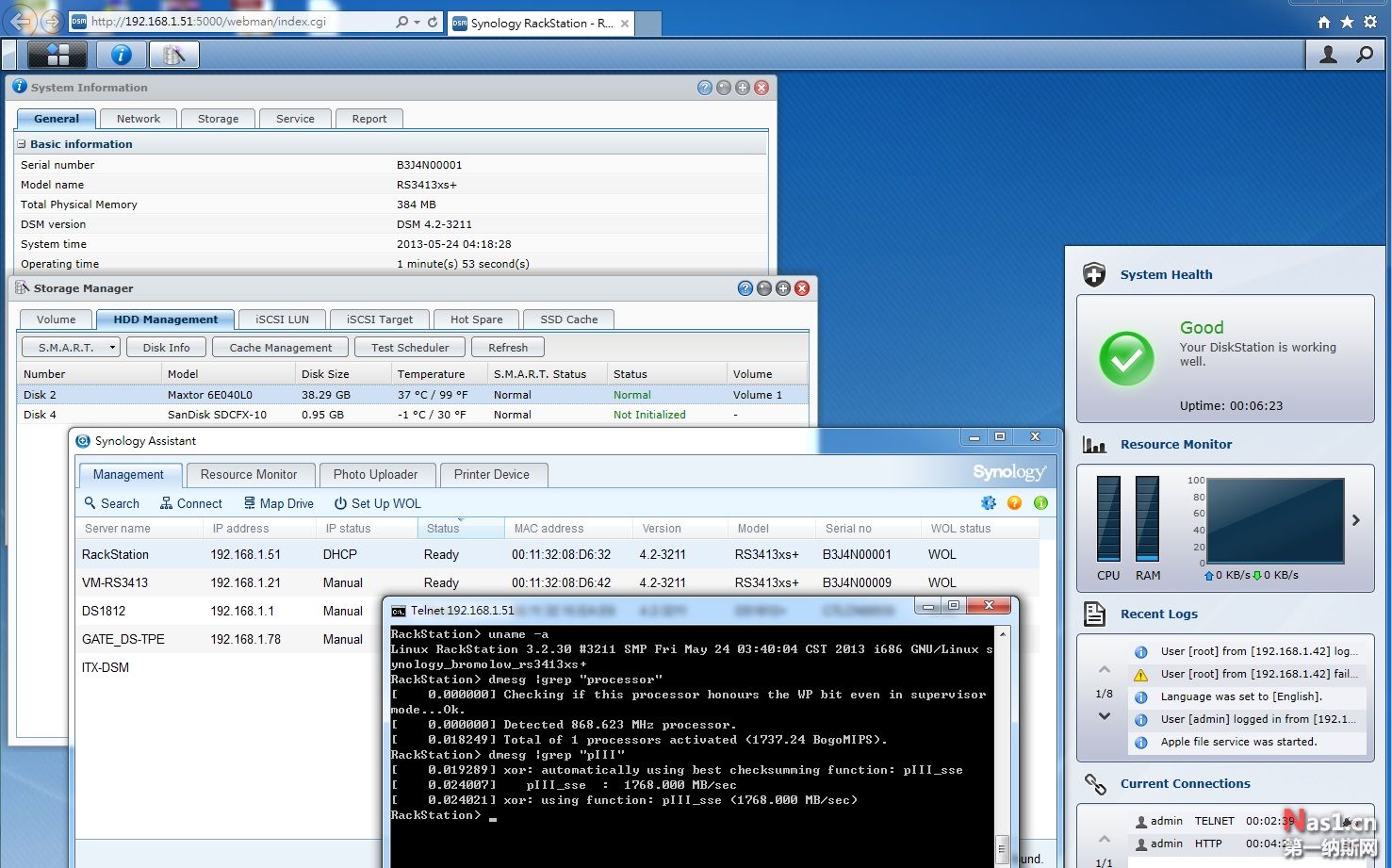The image size is (1392, 868).
Task: Click the Telnet window console icon
Action: [x=399, y=611]
